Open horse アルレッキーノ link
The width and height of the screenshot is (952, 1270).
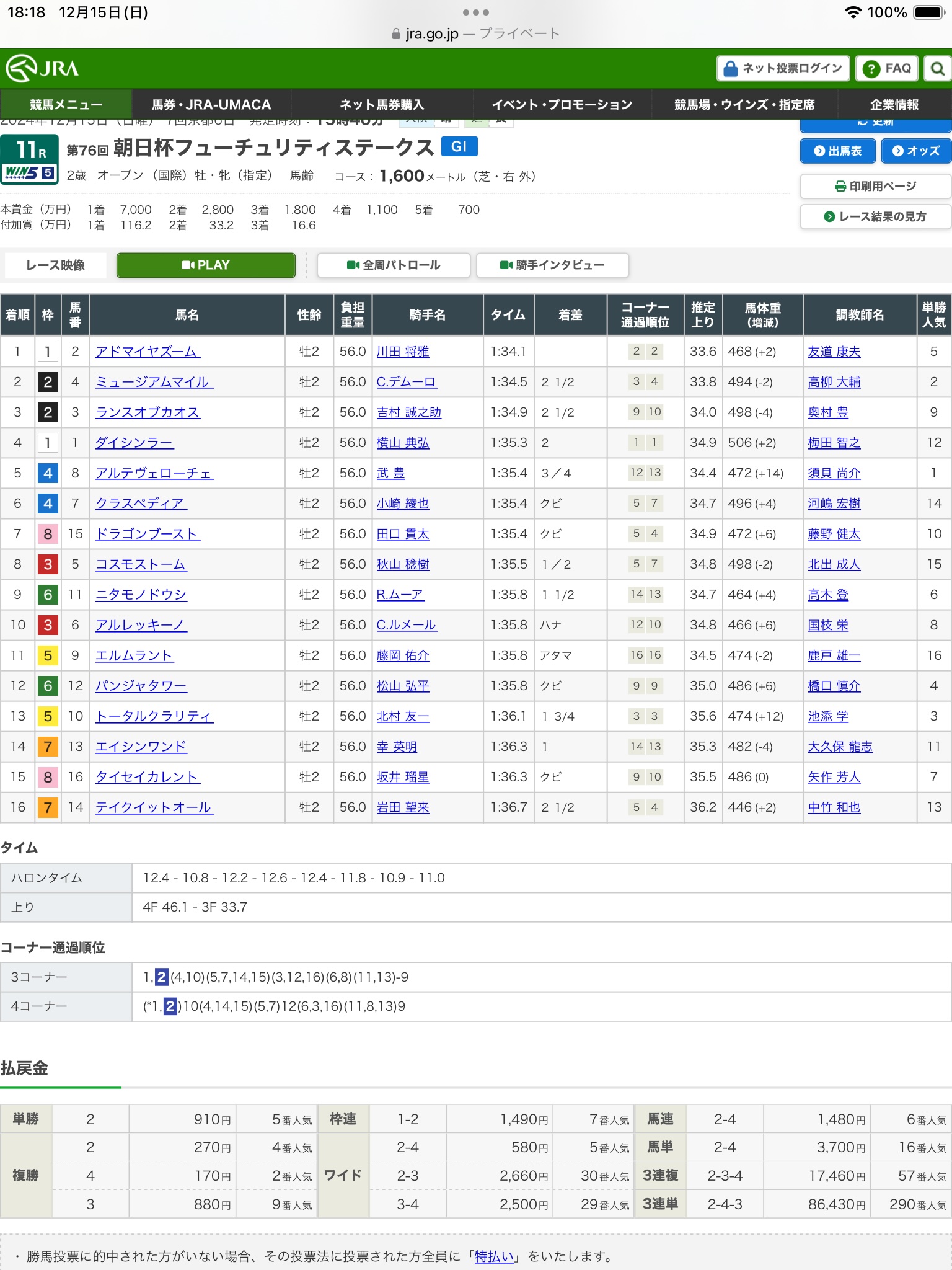[x=141, y=625]
